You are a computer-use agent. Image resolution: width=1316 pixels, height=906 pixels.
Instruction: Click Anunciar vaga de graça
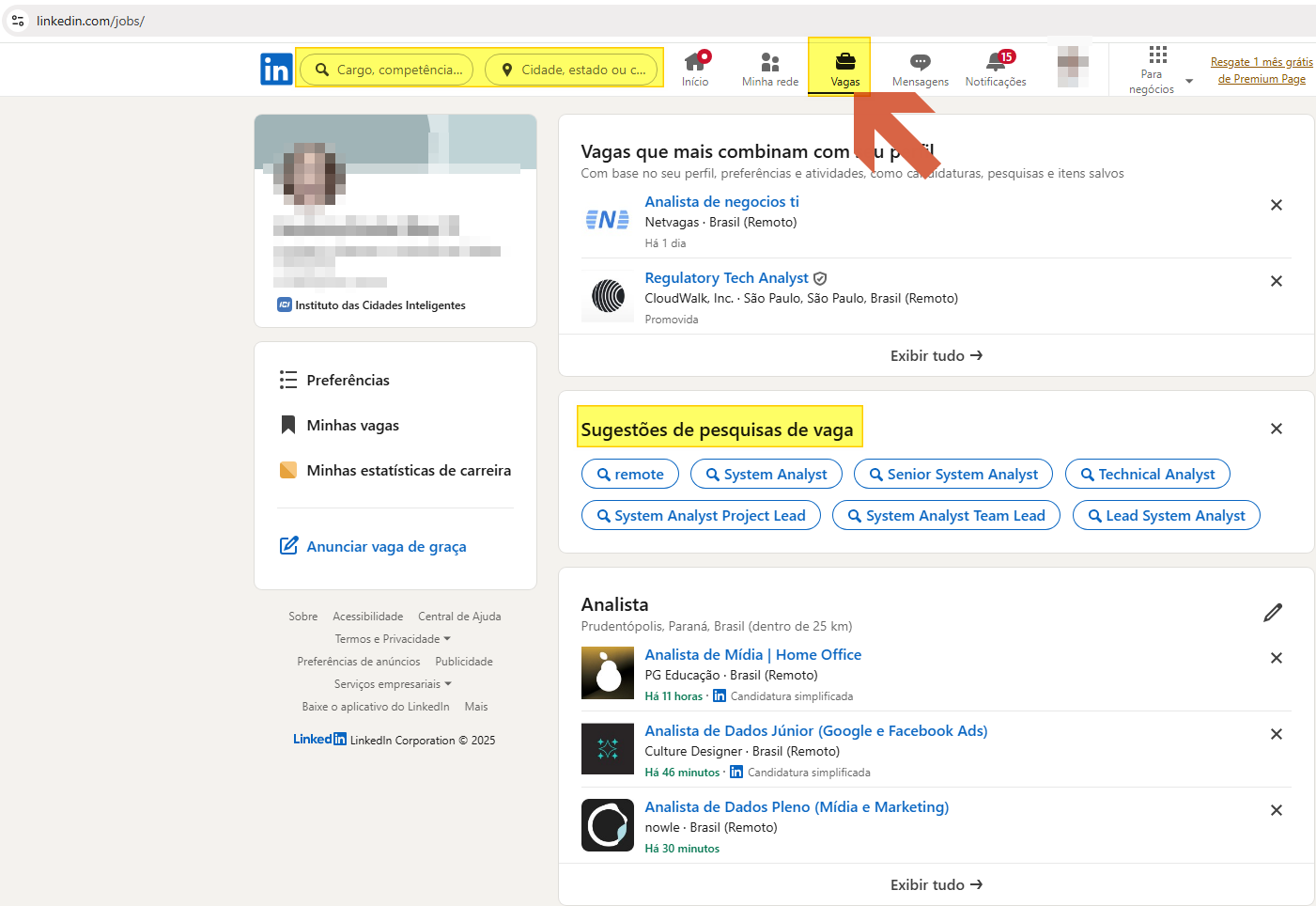pyautogui.click(x=373, y=546)
